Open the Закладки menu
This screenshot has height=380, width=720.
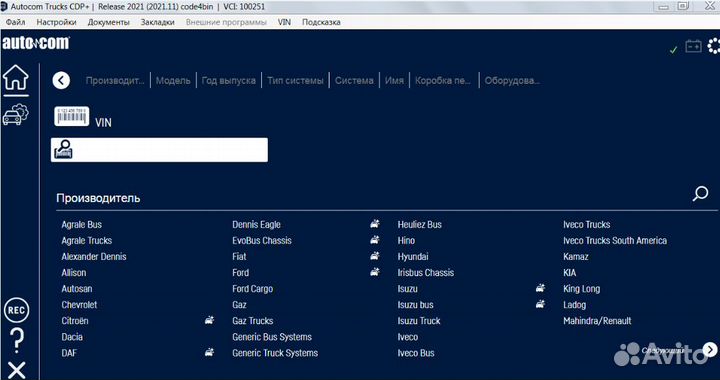(x=158, y=22)
